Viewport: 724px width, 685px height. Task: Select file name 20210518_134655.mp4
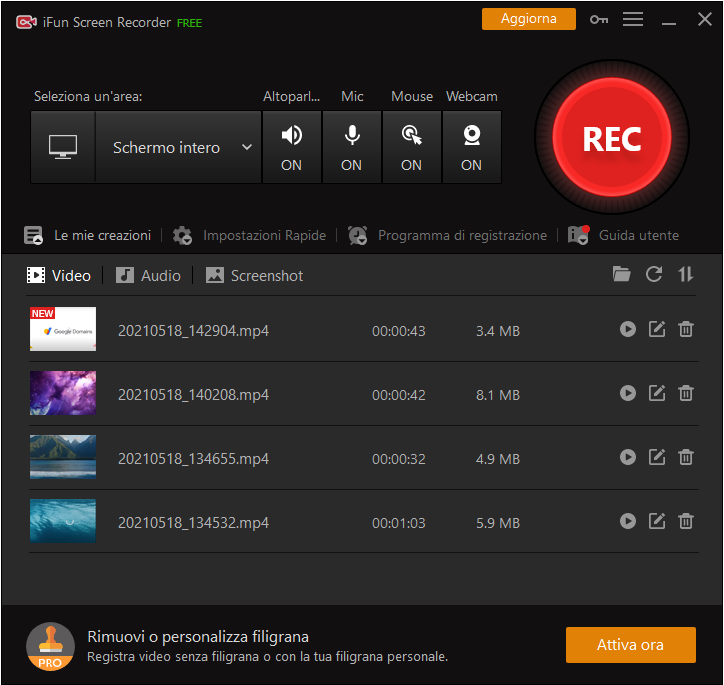(193, 459)
